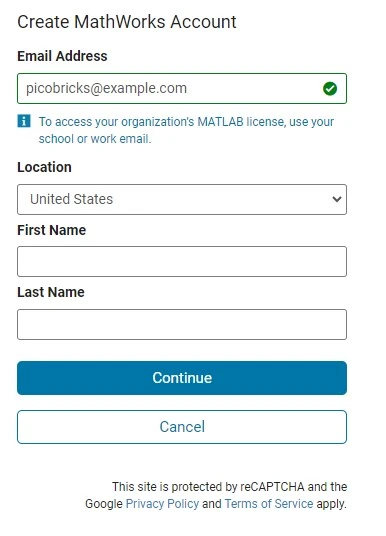The height and width of the screenshot is (536, 386).
Task: Click the Email Address label
Action: click(x=62, y=56)
